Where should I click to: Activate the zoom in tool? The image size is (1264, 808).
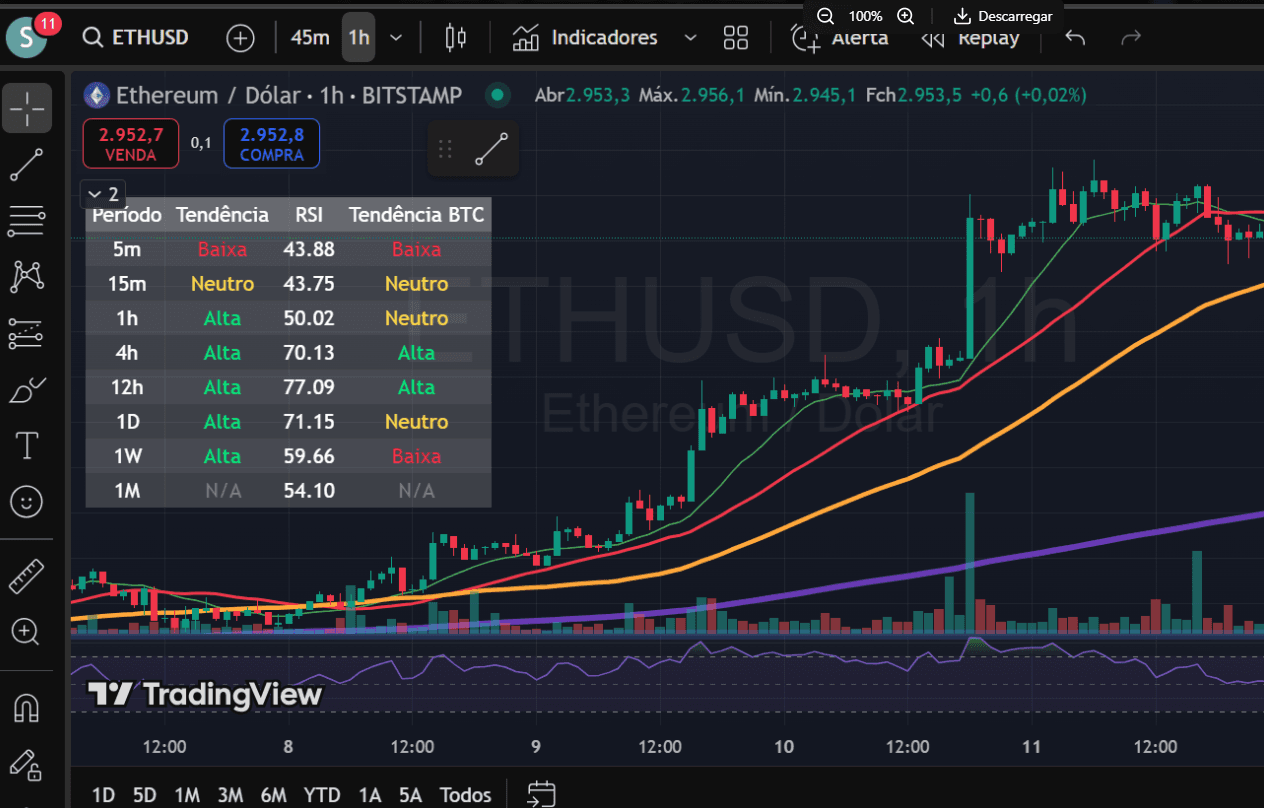pyautogui.click(x=27, y=632)
